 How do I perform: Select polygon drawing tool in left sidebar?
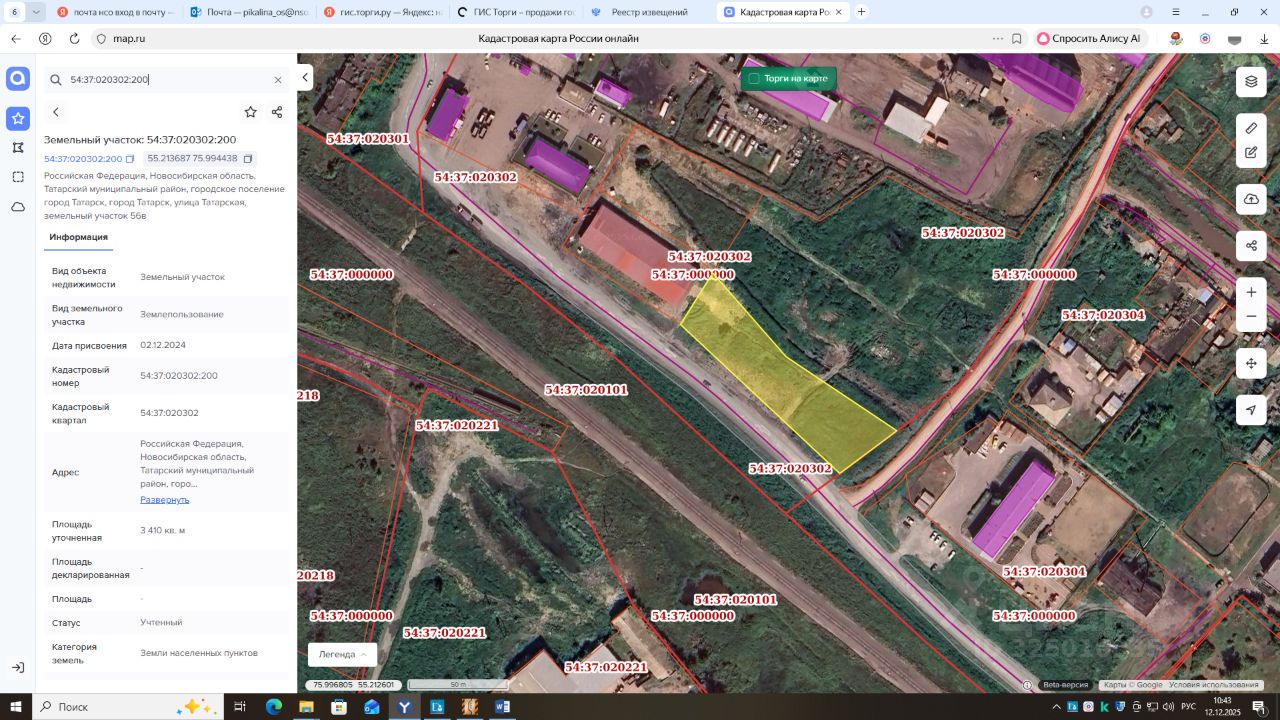[x=18, y=148]
